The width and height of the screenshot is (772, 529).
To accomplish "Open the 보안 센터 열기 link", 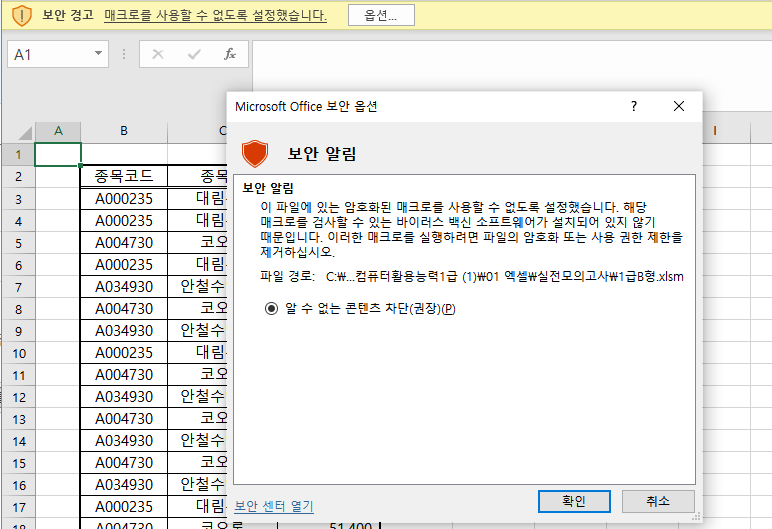I will pos(274,506).
